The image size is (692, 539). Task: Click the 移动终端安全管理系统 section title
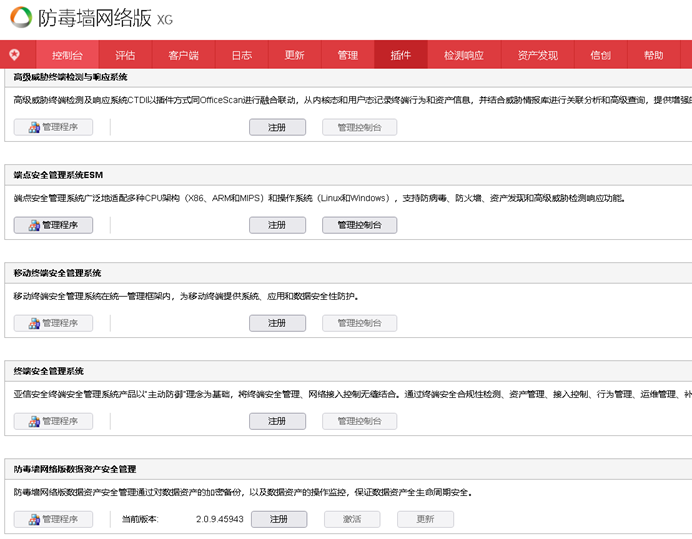[x=57, y=273]
